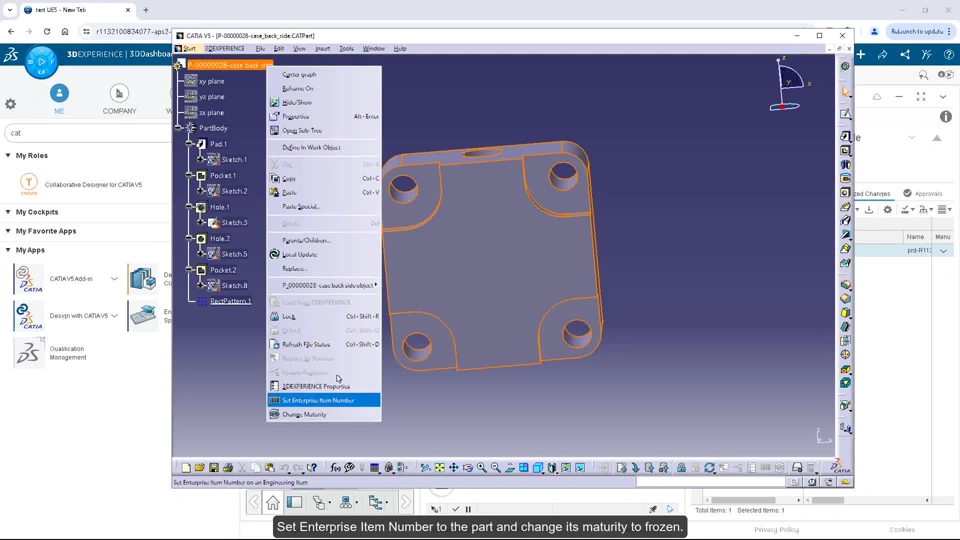This screenshot has height=540, width=960.
Task: Click the dashboard search field containing cat
Action: click(x=87, y=133)
